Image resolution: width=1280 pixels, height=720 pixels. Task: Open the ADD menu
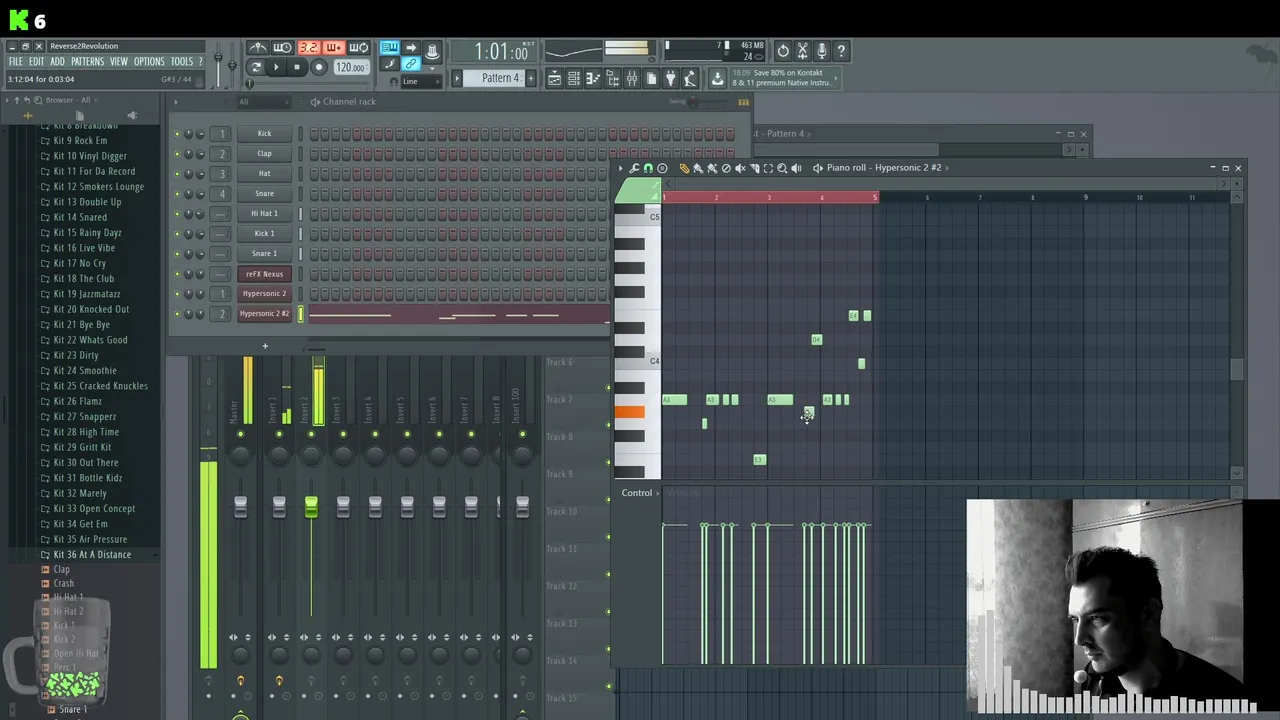[57, 62]
